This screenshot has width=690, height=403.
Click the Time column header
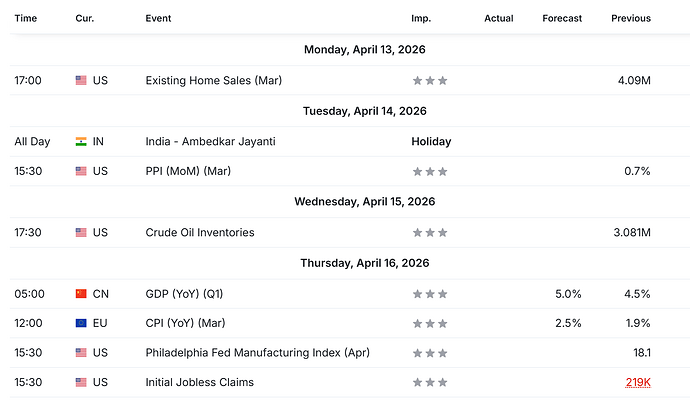(x=26, y=18)
